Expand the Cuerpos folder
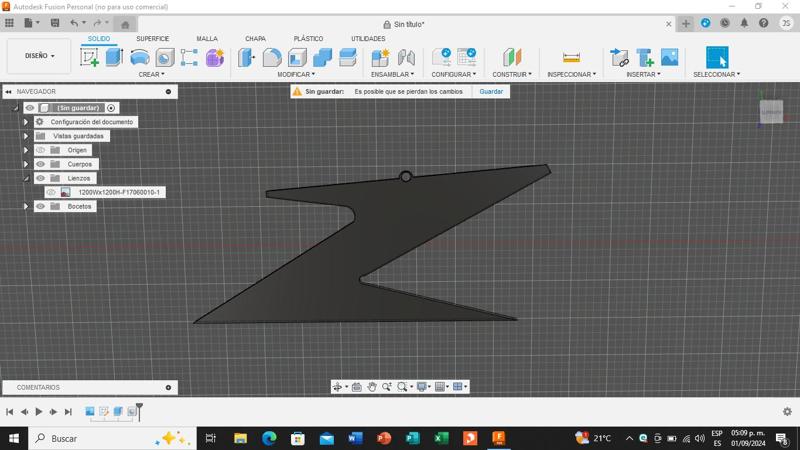Screen dimensions: 800x450 coord(26,164)
